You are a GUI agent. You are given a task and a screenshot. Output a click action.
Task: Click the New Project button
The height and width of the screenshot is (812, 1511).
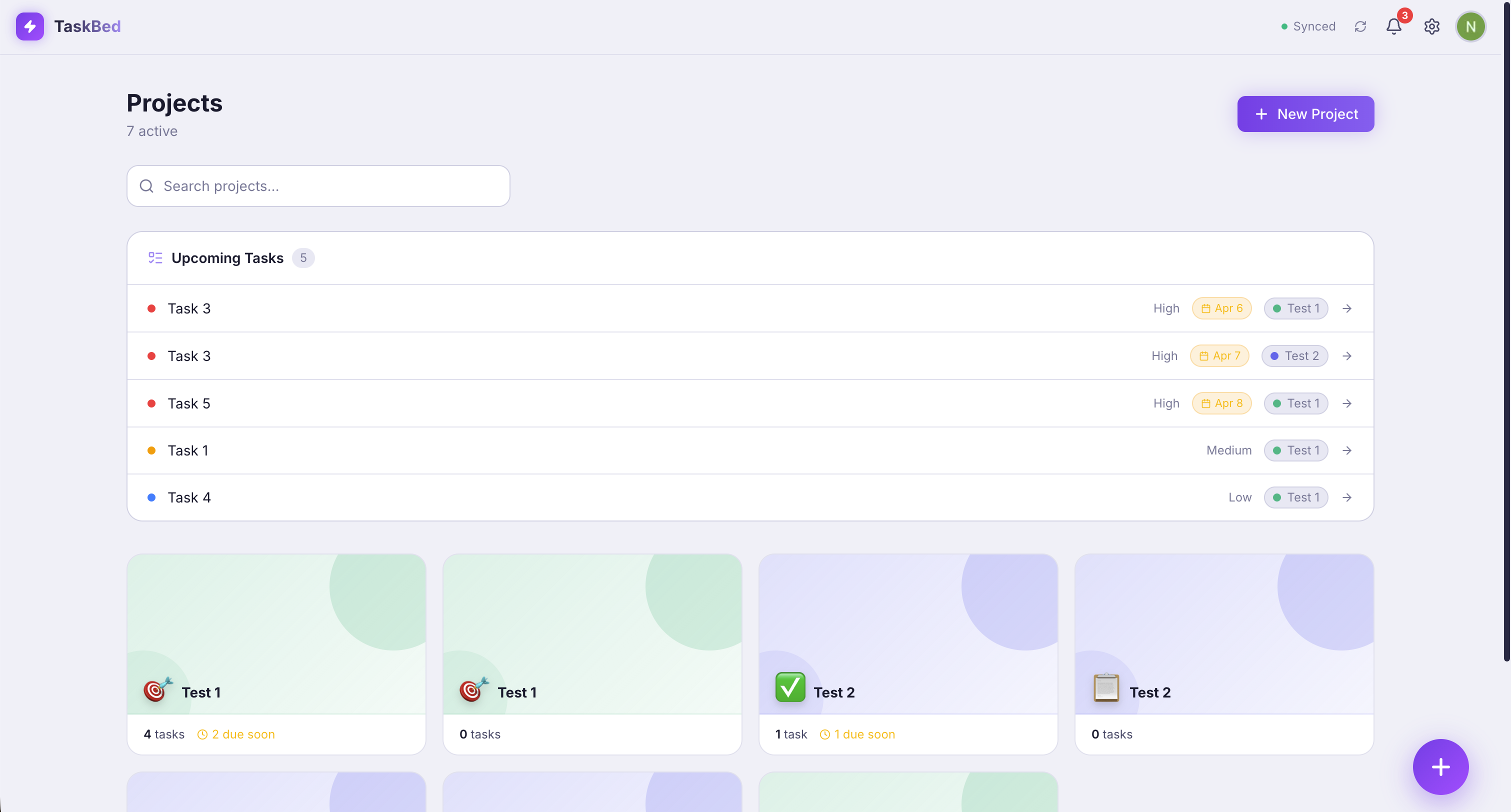[x=1305, y=114]
